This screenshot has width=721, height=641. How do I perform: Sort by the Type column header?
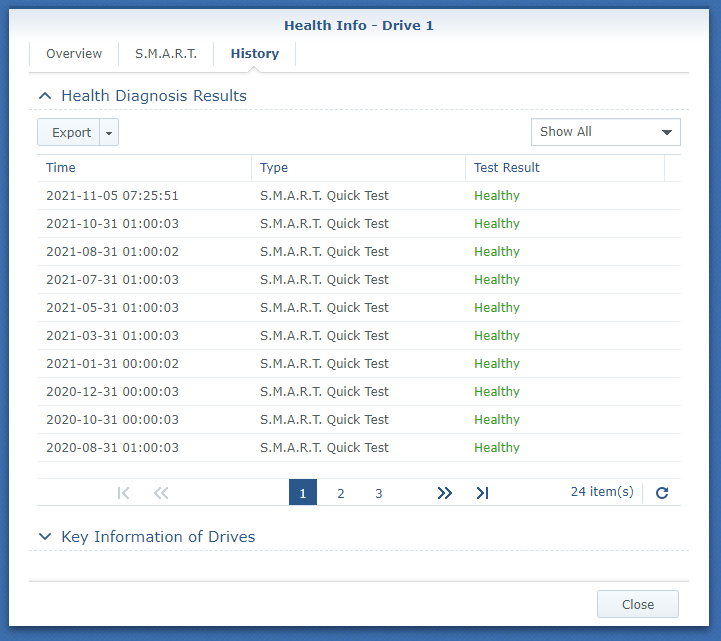tap(358, 168)
